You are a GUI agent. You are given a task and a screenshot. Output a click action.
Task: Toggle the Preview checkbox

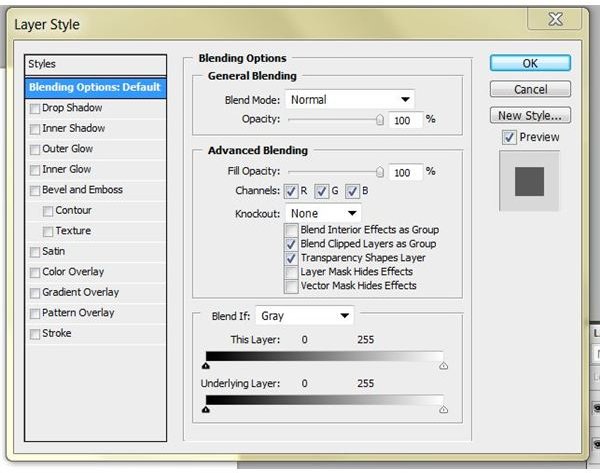click(x=509, y=137)
